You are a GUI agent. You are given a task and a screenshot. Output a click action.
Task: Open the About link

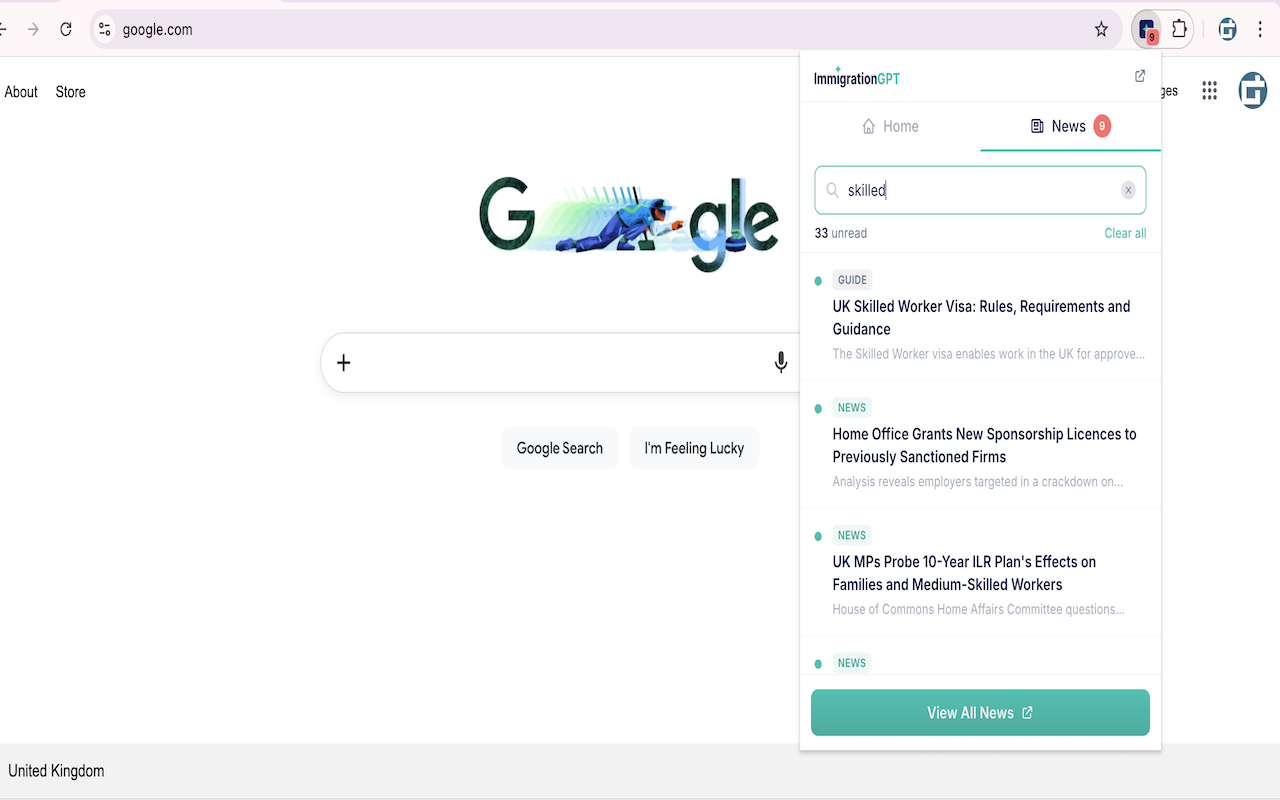pyautogui.click(x=21, y=92)
